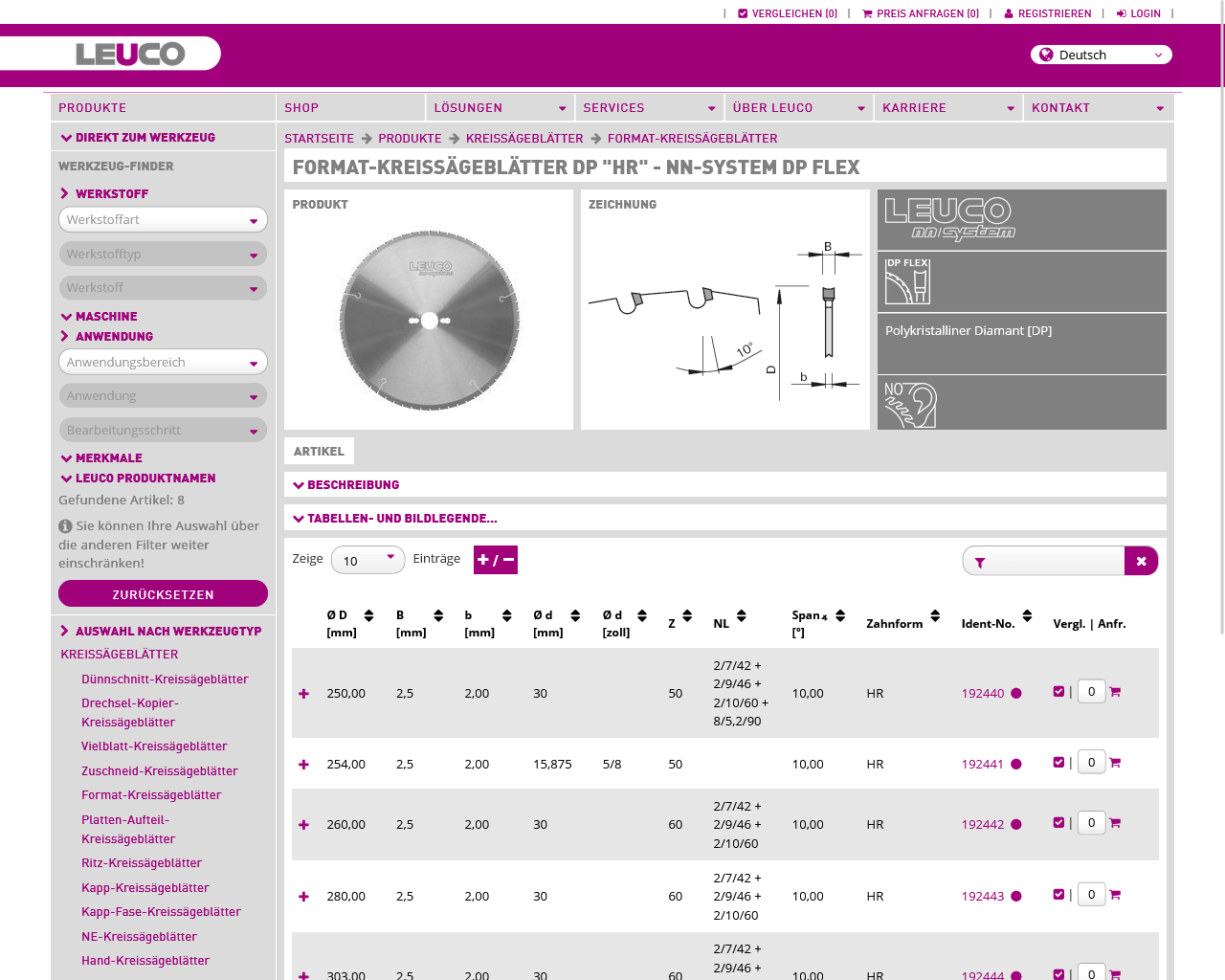Open article link 192442

coord(983,825)
